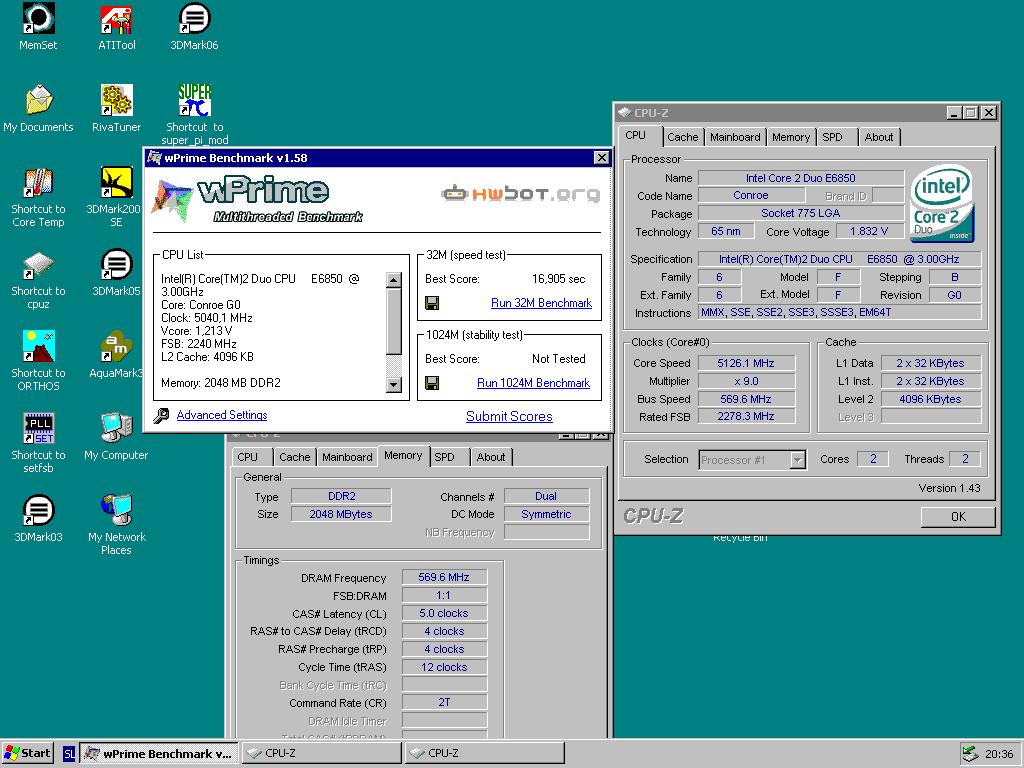The width and height of the screenshot is (1024, 768).
Task: Switch to Memory tab in front CPU-Z
Action: click(x=790, y=137)
